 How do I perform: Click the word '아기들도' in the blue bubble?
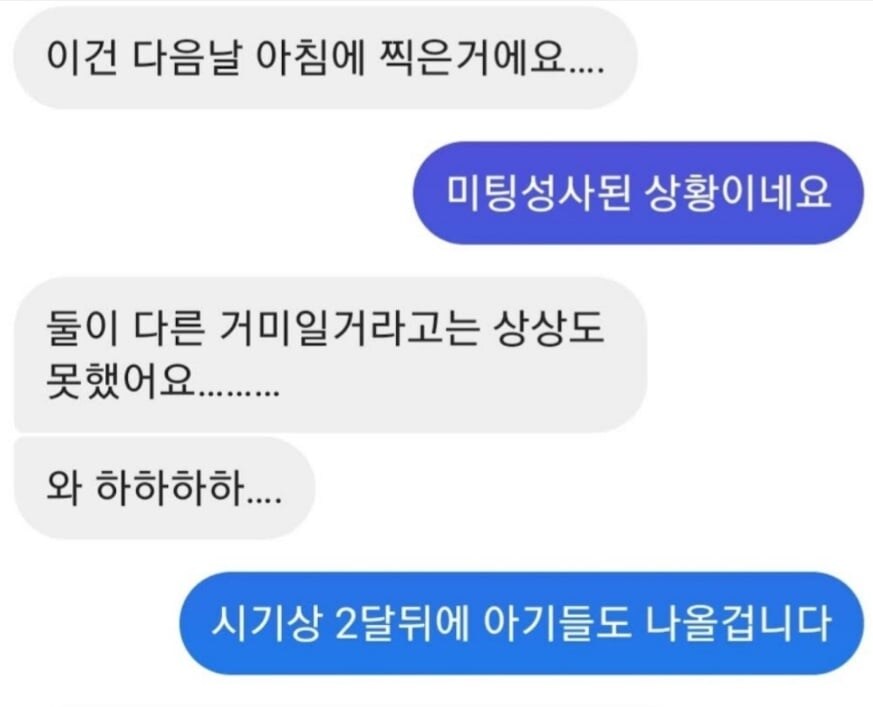pyautogui.click(x=556, y=623)
